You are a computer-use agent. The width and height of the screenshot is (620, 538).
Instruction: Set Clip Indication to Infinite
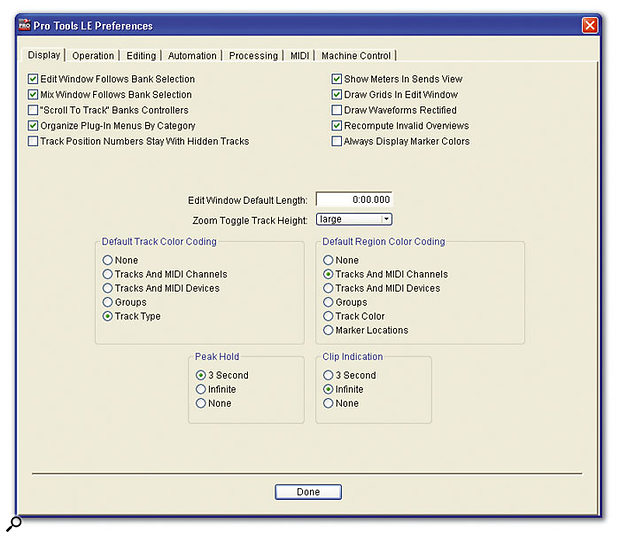pyautogui.click(x=328, y=389)
